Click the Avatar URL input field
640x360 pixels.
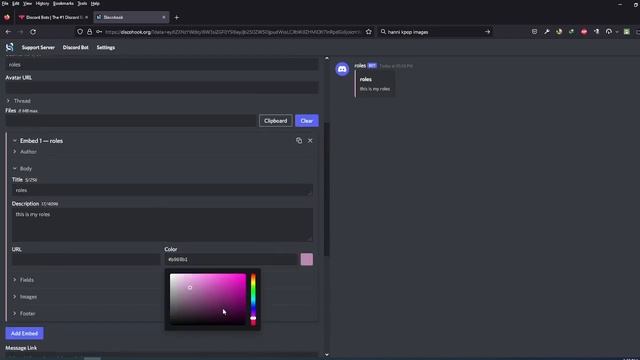pos(162,87)
